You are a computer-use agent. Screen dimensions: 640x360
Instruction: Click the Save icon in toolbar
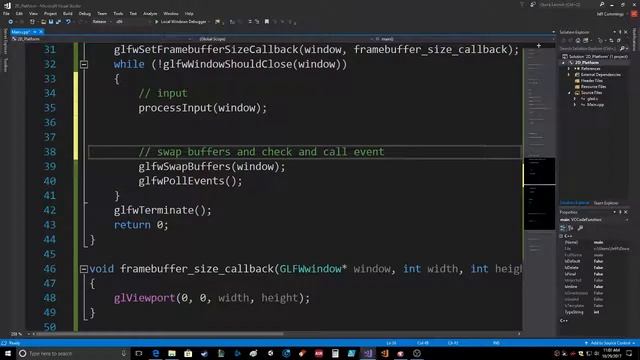(51, 22)
